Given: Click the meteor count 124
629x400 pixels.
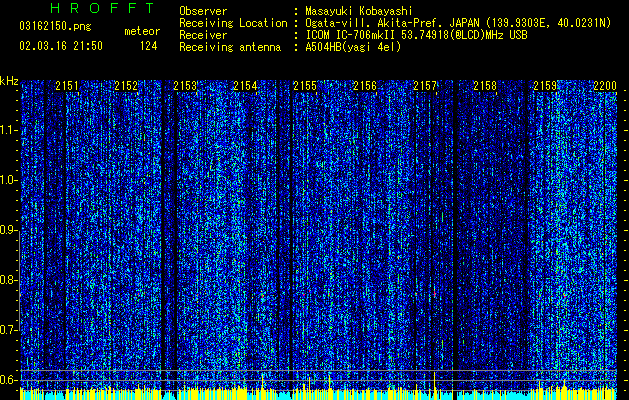Looking at the screenshot, I should 148,46.
